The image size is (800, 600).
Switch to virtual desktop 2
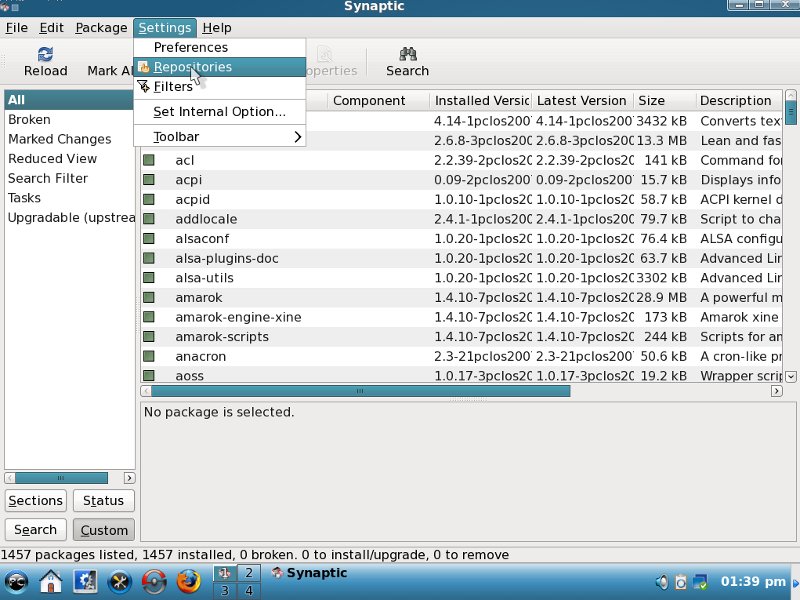[248, 573]
